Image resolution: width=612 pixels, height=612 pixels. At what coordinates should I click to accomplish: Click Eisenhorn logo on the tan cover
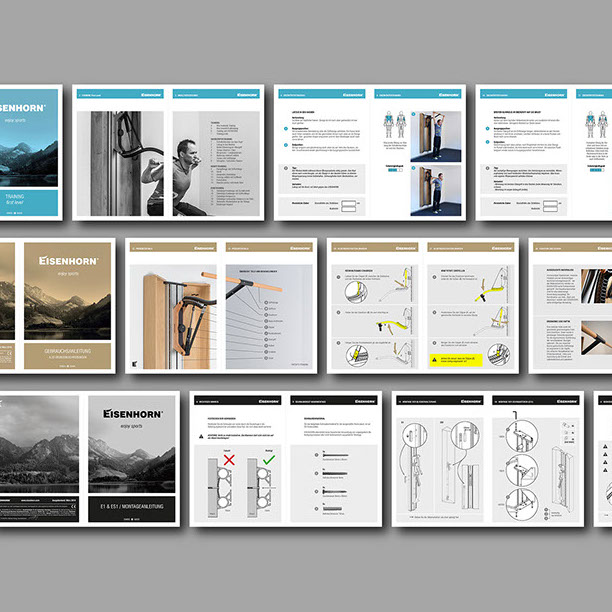click(x=68, y=261)
